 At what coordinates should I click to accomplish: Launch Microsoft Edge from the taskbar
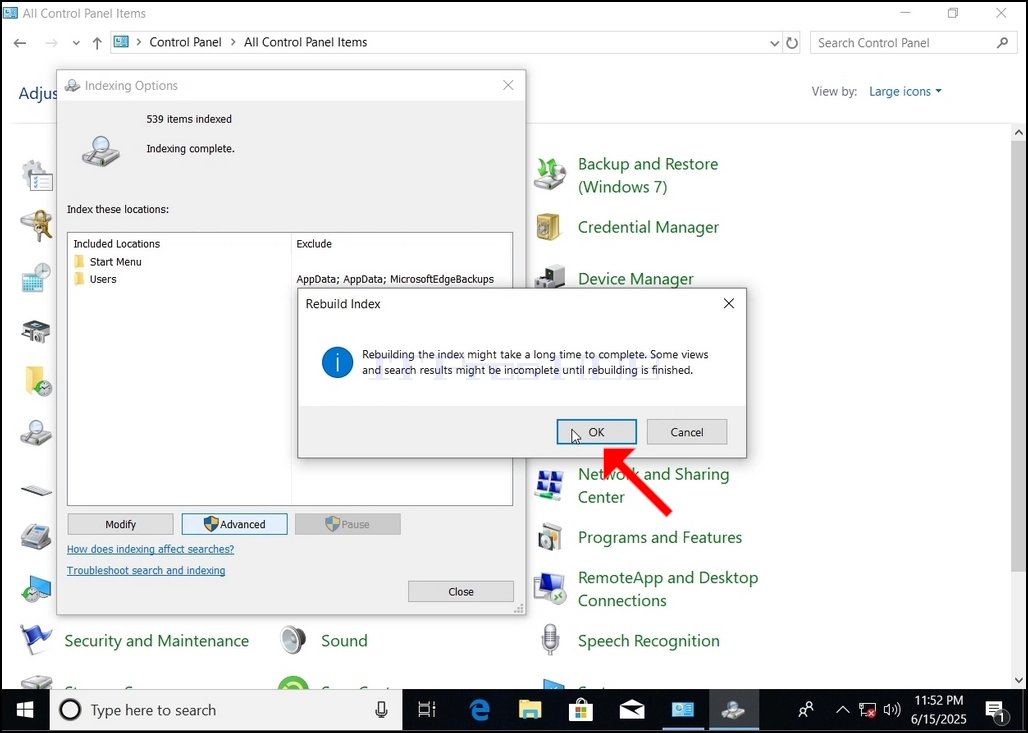(479, 710)
